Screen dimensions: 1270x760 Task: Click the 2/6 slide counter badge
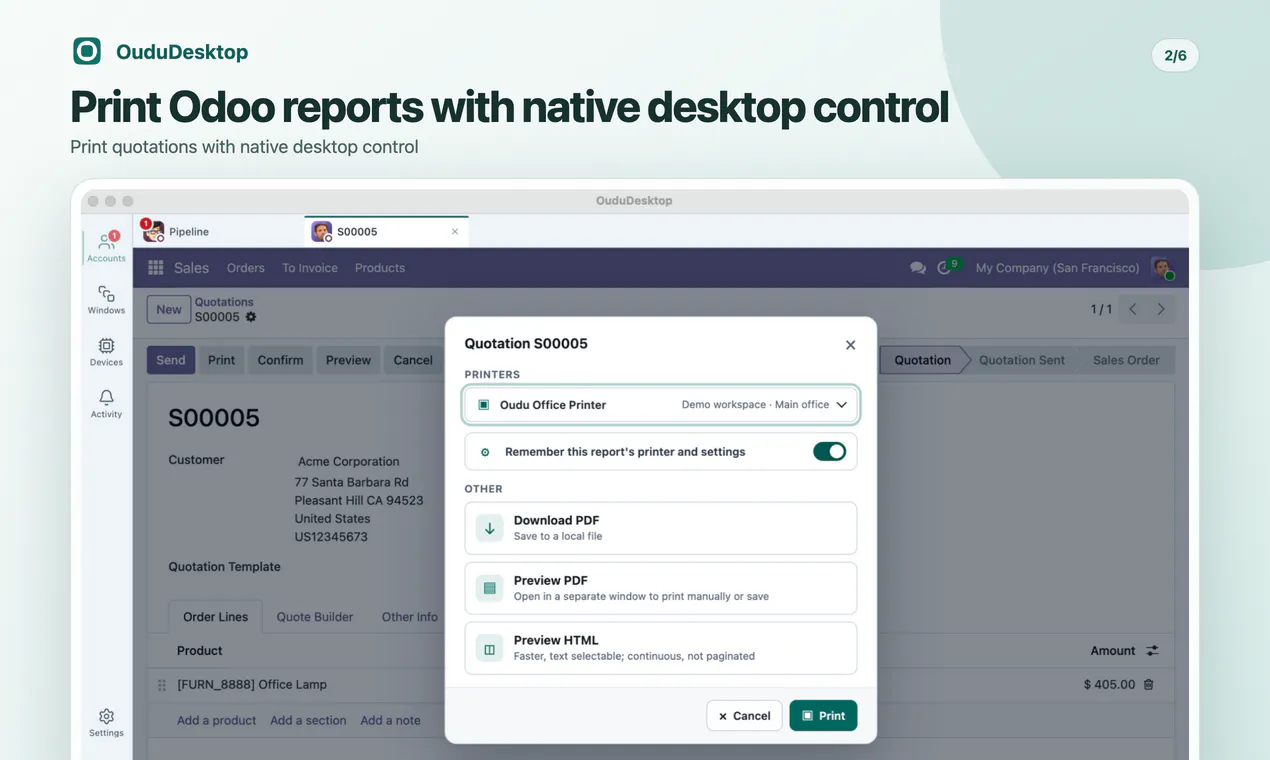[x=1175, y=55]
